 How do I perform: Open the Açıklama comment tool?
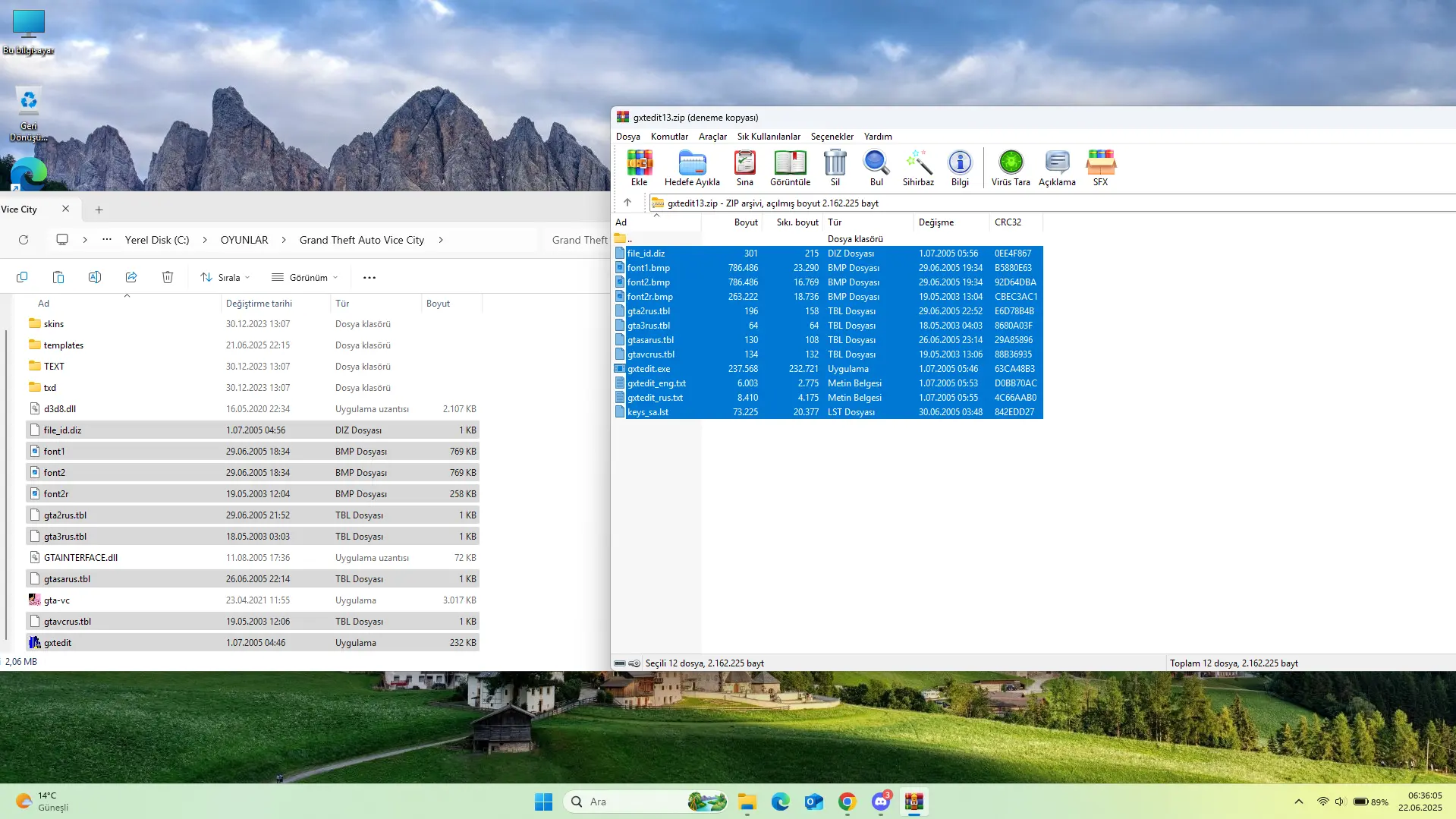pyautogui.click(x=1057, y=168)
